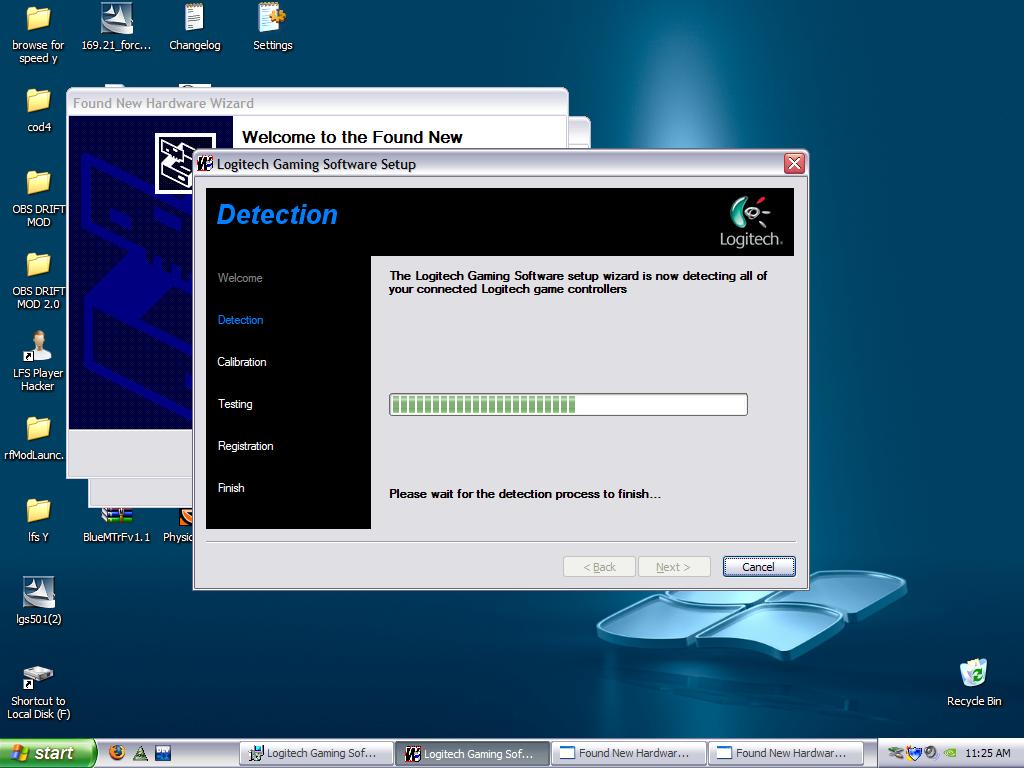The height and width of the screenshot is (768, 1024).
Task: Select the lfs Y folder icon
Action: point(39,520)
